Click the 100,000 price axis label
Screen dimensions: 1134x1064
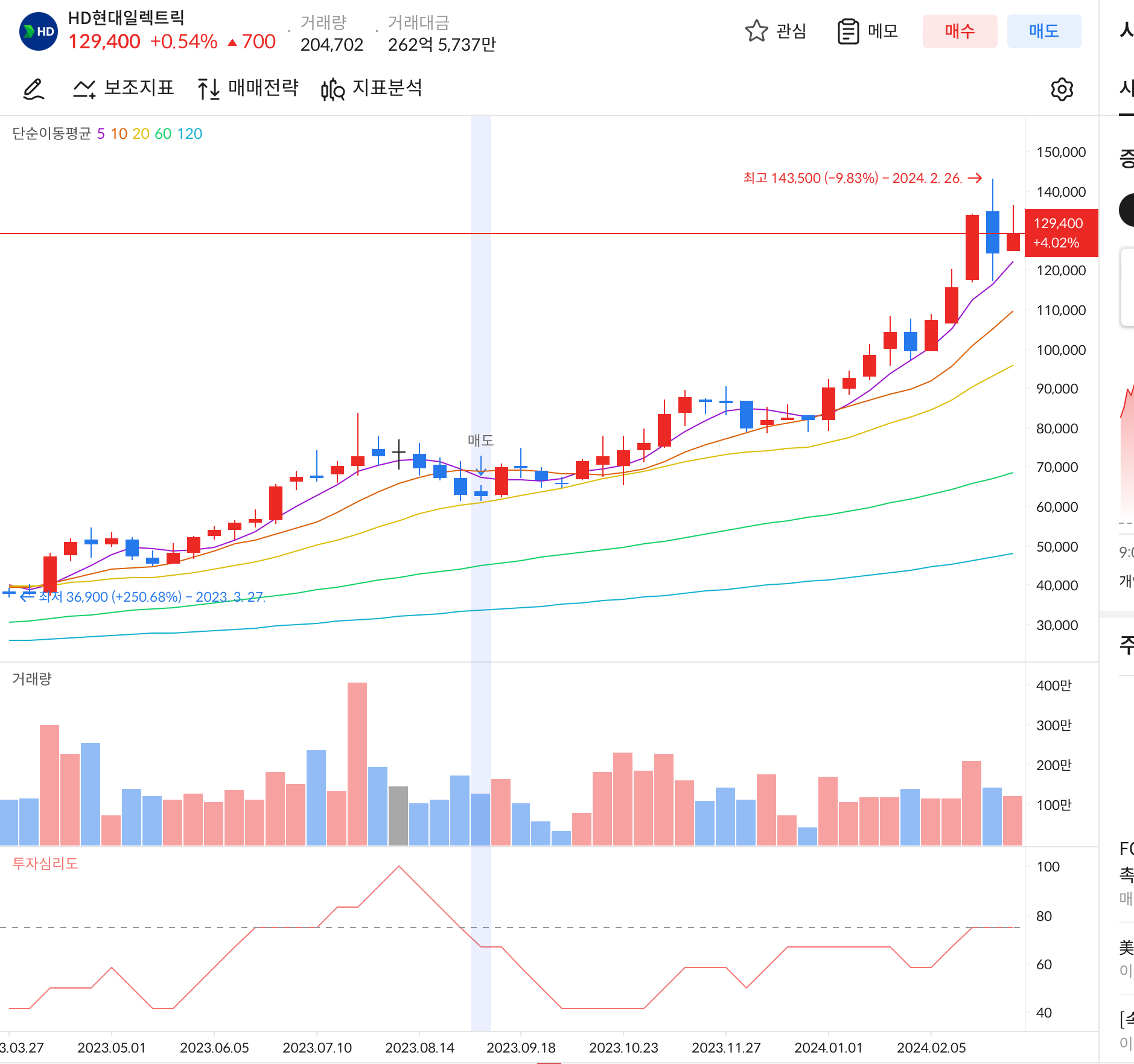point(1061,350)
